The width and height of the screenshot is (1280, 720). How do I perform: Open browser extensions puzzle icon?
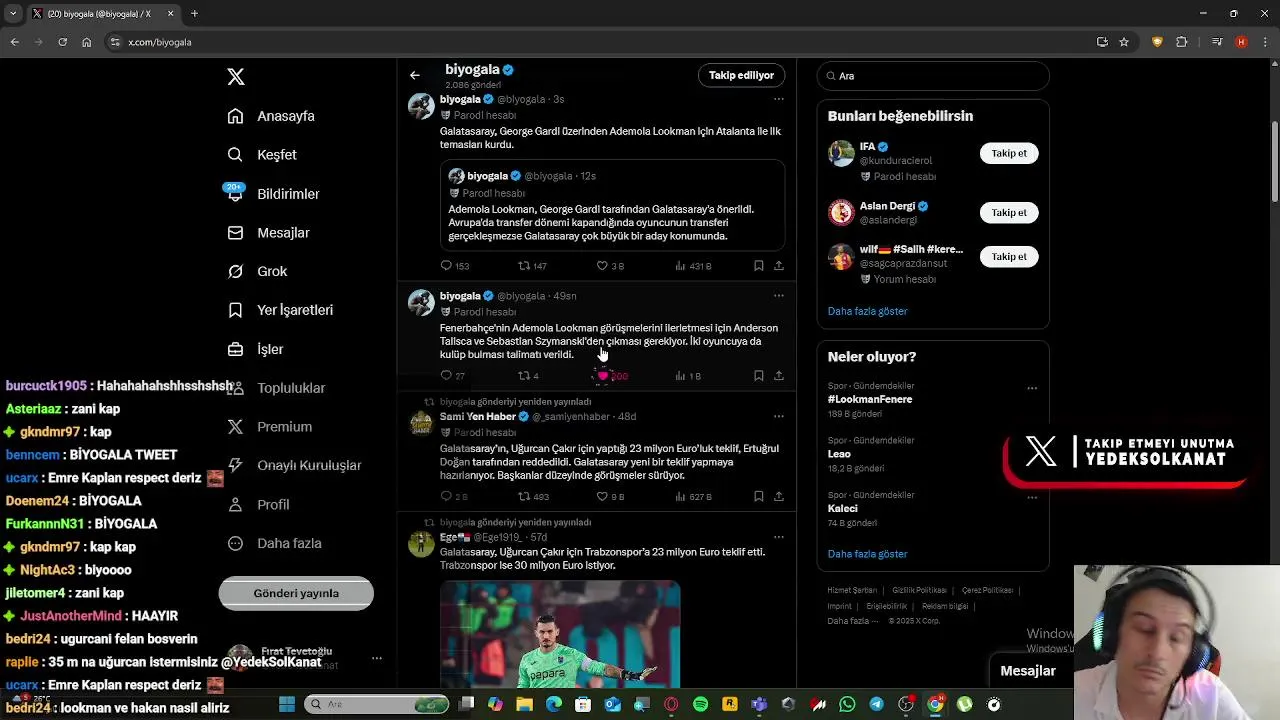tap(1182, 42)
